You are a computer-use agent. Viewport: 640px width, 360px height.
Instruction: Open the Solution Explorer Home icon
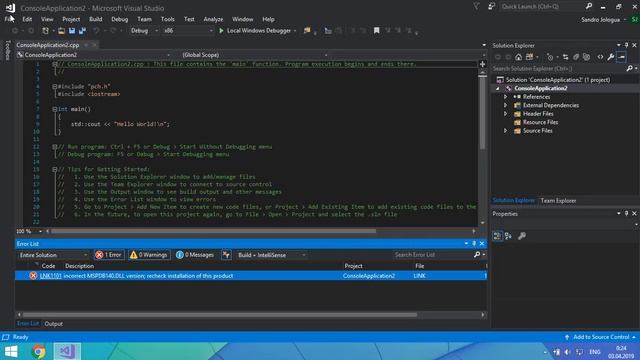pyautogui.click(x=518, y=57)
